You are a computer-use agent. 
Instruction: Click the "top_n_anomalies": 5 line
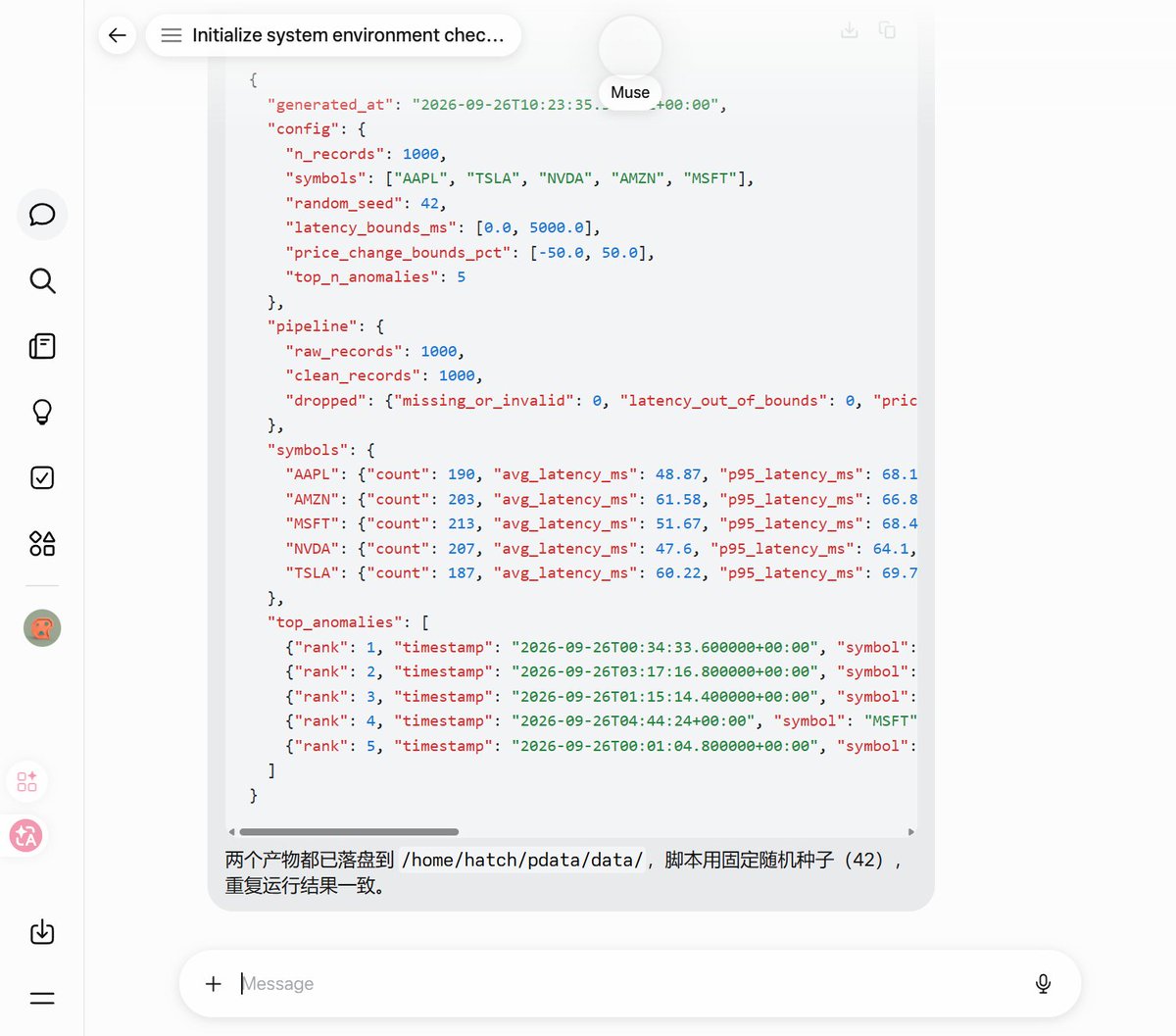(x=375, y=277)
